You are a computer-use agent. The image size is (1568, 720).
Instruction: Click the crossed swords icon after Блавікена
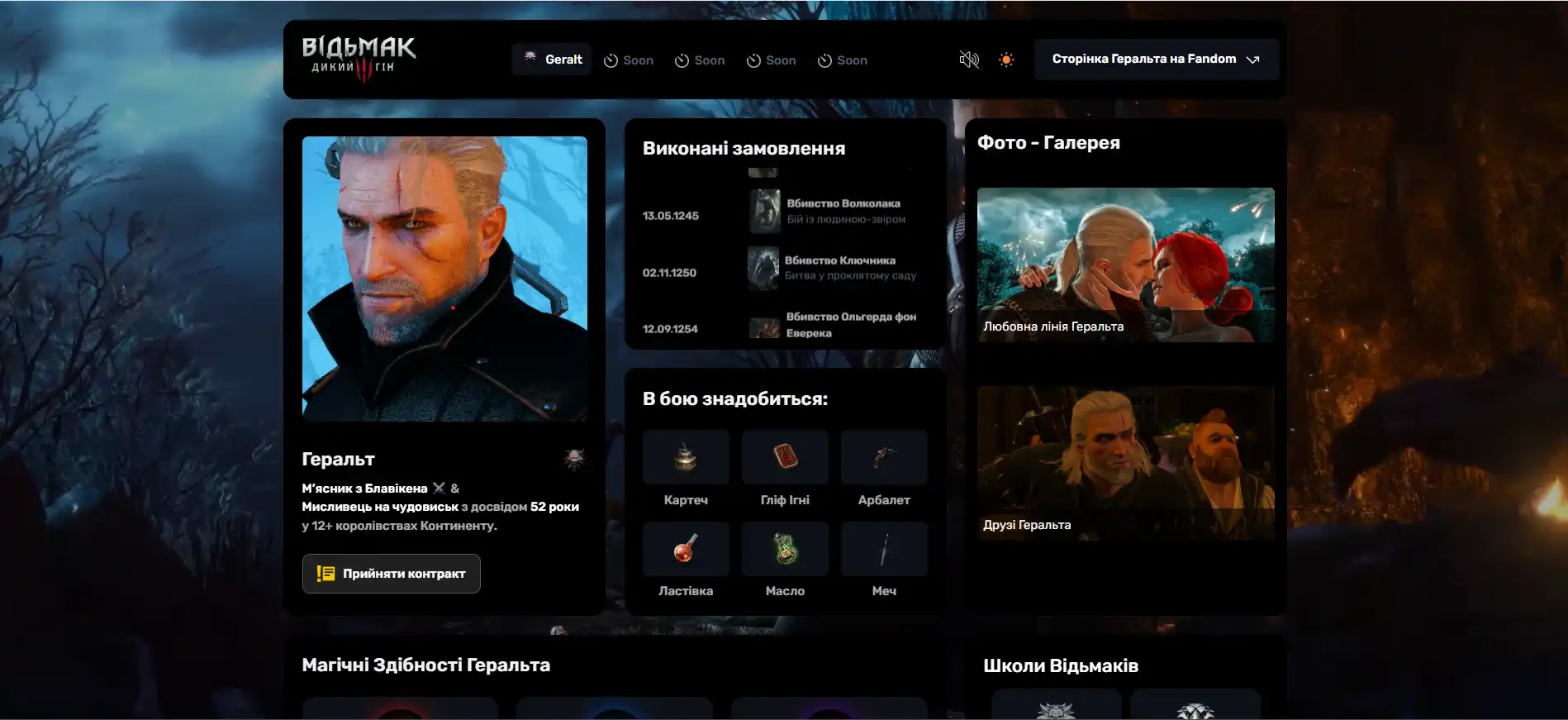(x=439, y=488)
